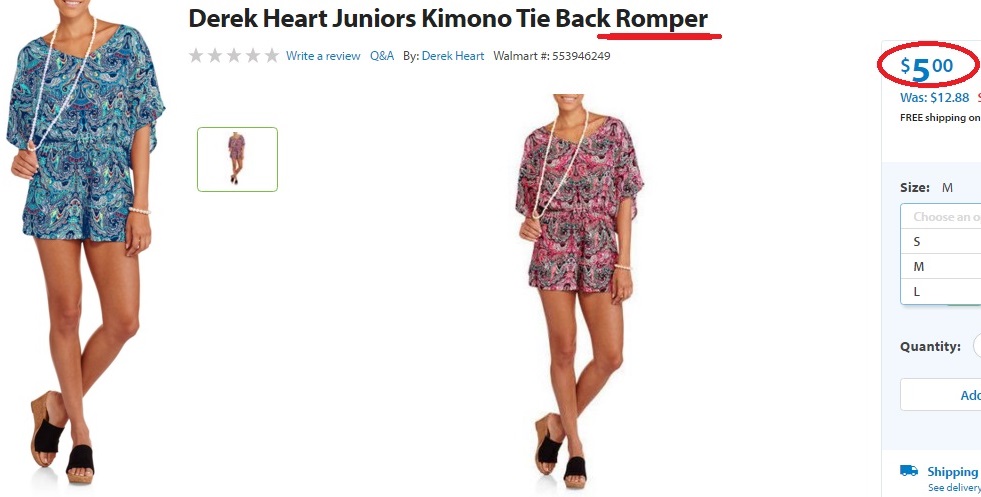Open the Q&A link

(382, 56)
